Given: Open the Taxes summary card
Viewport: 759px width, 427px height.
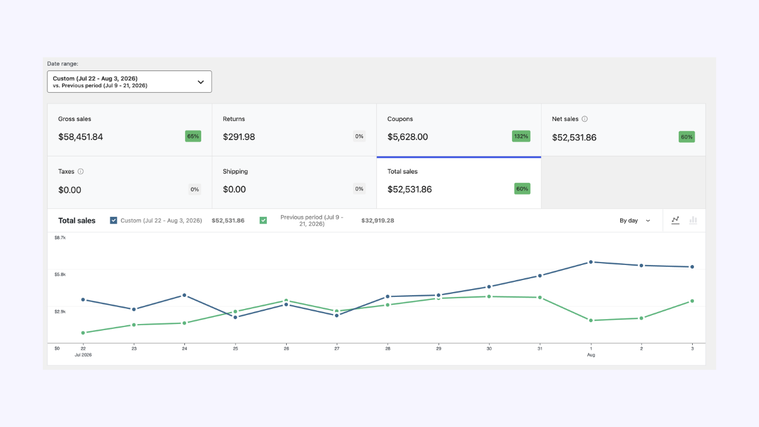Looking at the screenshot, I should 130,183.
